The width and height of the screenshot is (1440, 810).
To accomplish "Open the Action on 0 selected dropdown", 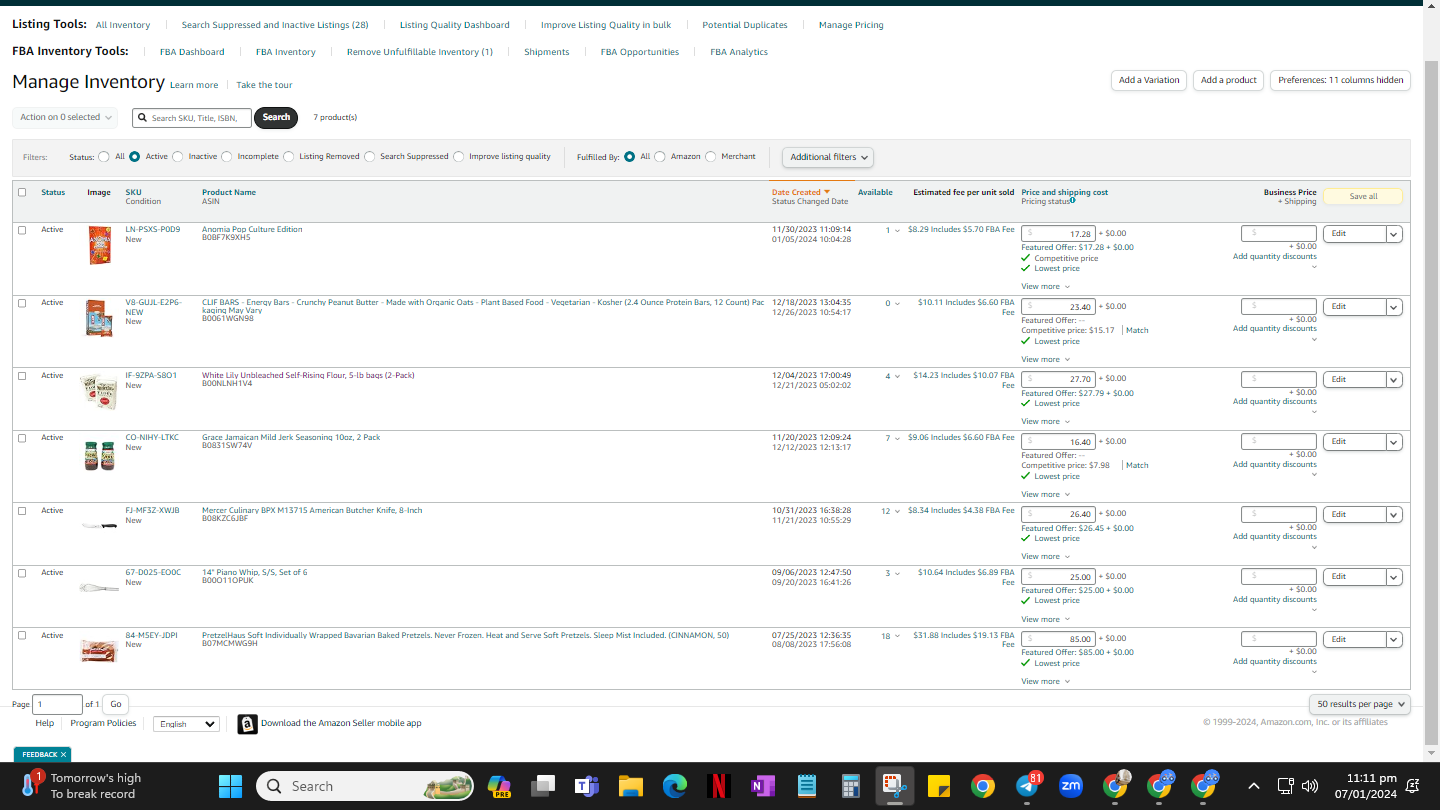I will [65, 118].
